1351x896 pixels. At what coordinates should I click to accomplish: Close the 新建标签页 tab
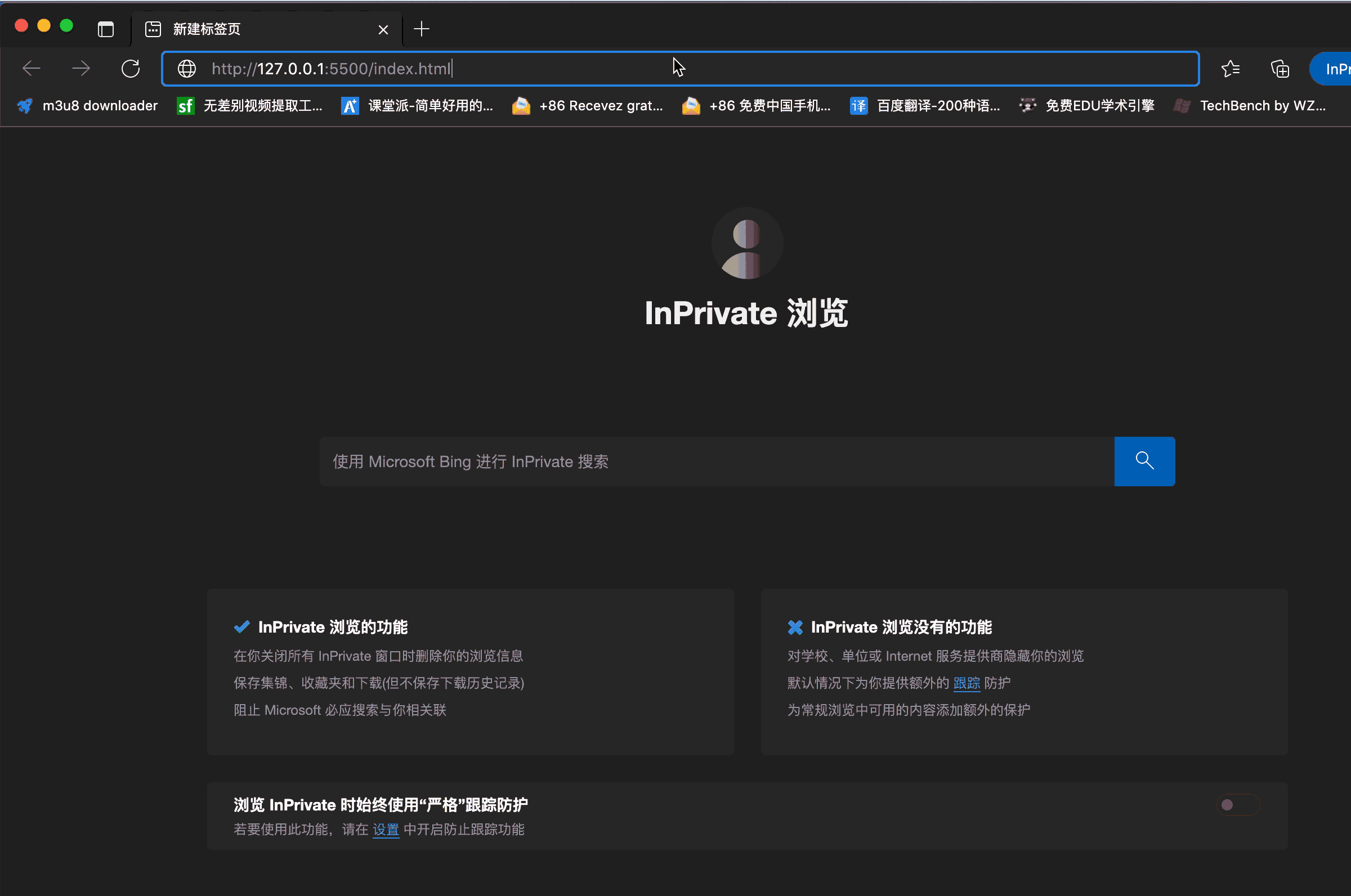383,30
